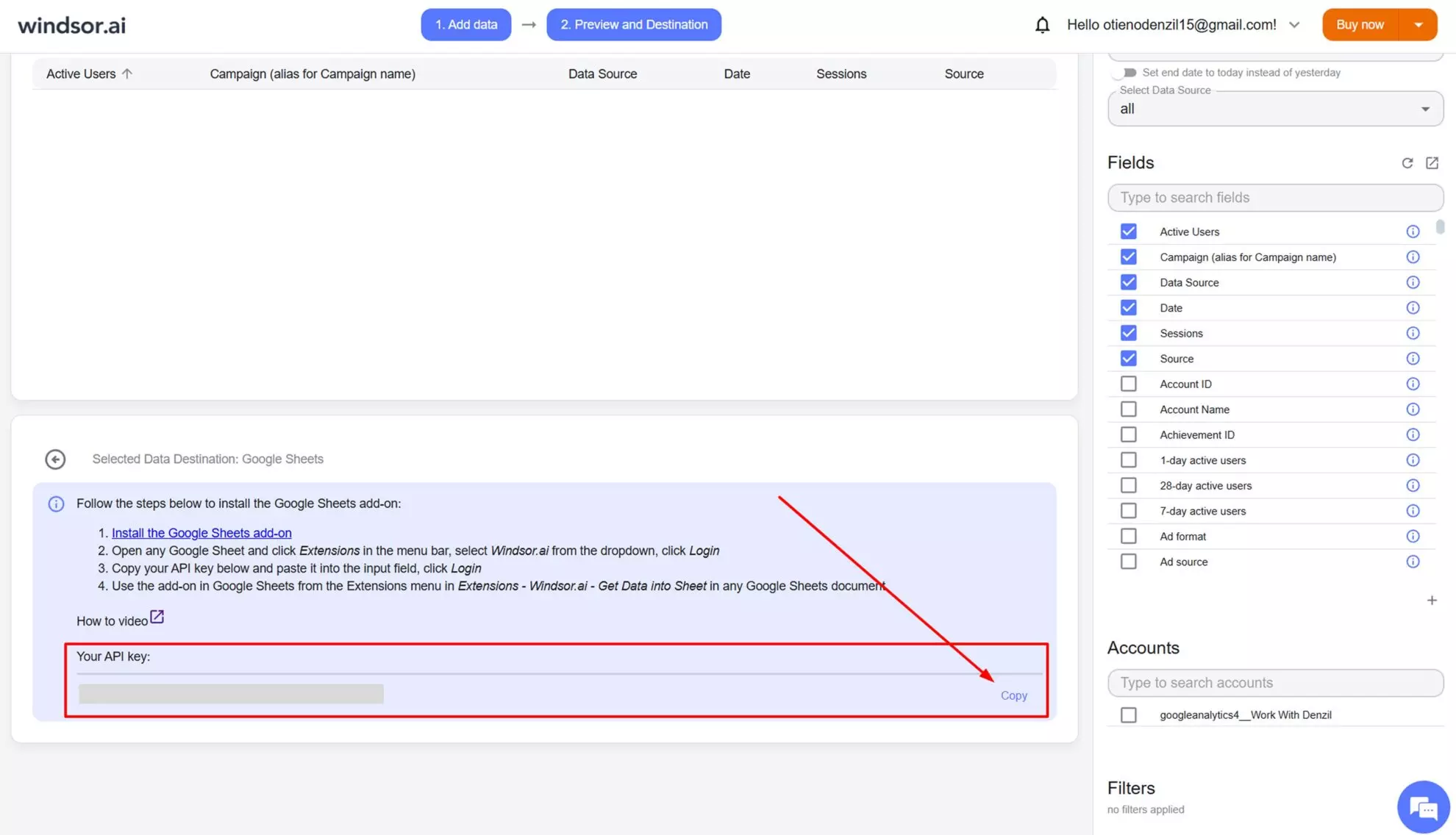Sort by Active Users arrow icon

[x=127, y=74]
